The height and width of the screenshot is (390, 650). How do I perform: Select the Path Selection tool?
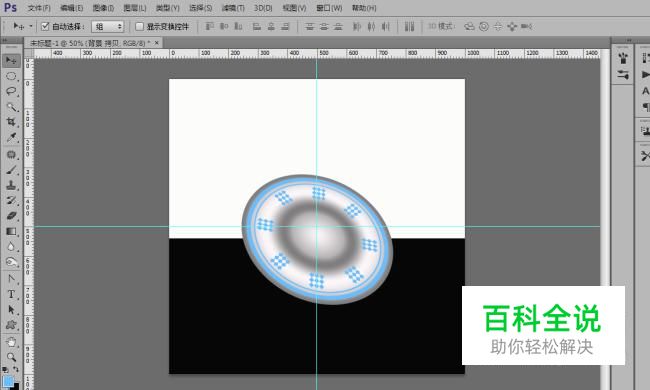point(11,310)
